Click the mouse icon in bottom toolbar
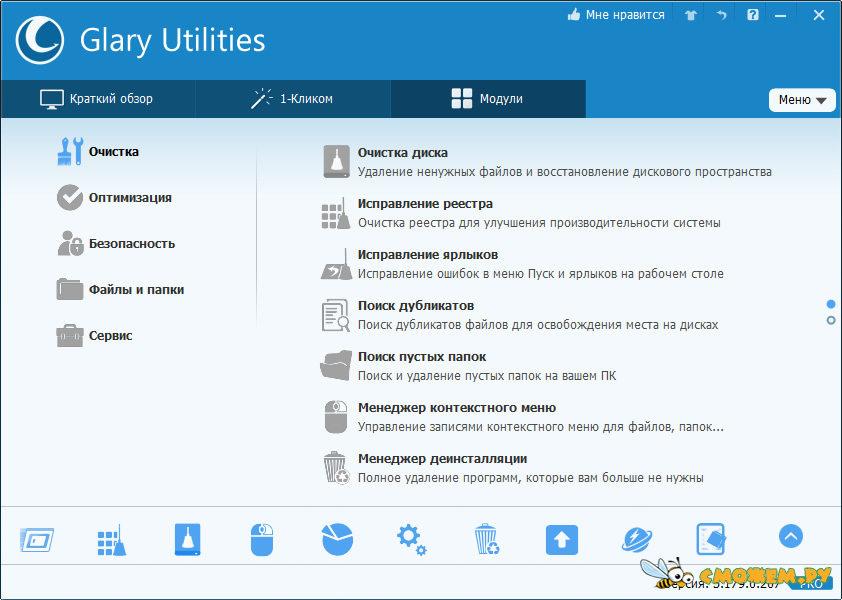 pyautogui.click(x=262, y=539)
